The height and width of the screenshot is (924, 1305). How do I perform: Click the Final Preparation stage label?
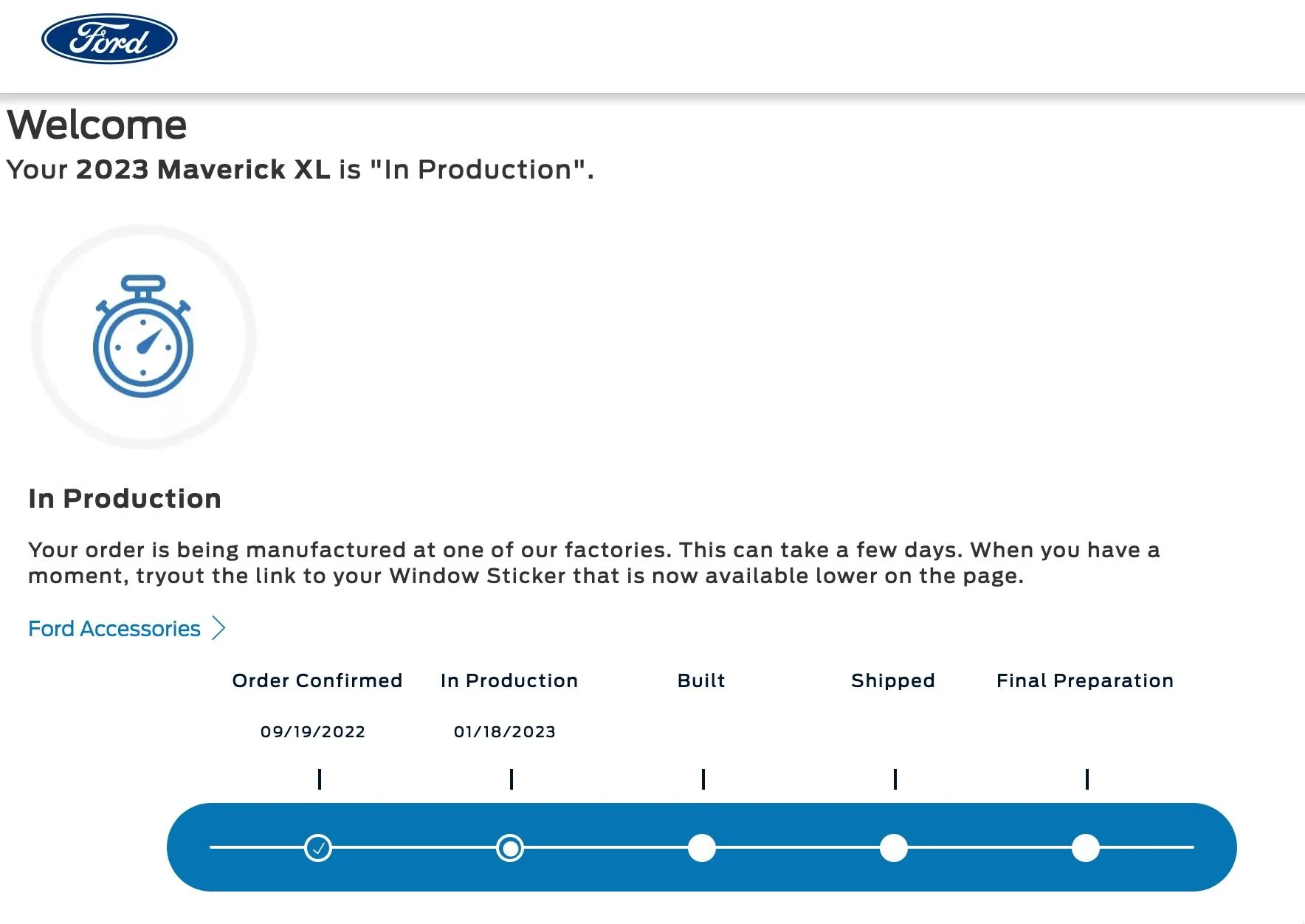(x=1085, y=680)
